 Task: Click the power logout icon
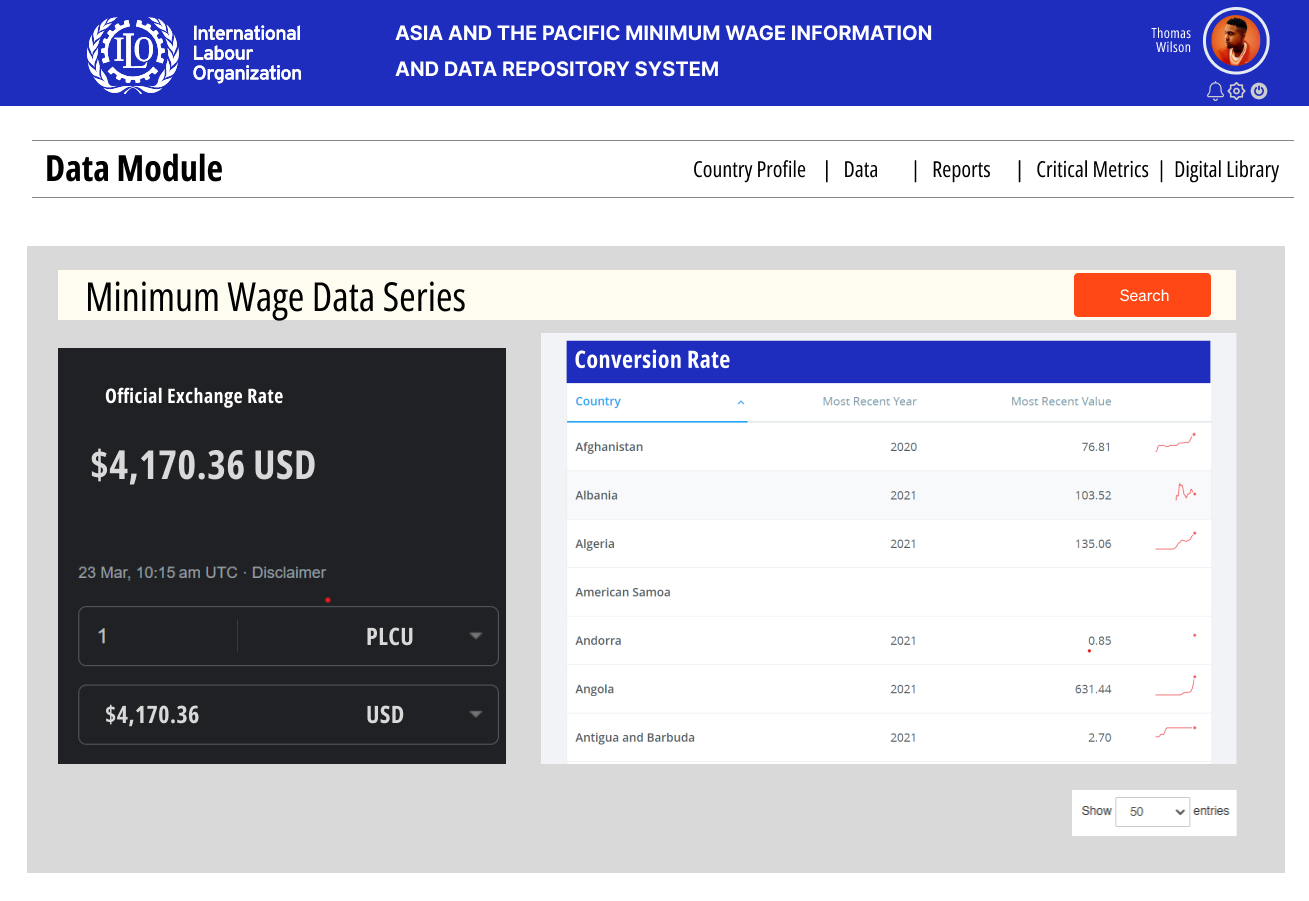(x=1259, y=91)
